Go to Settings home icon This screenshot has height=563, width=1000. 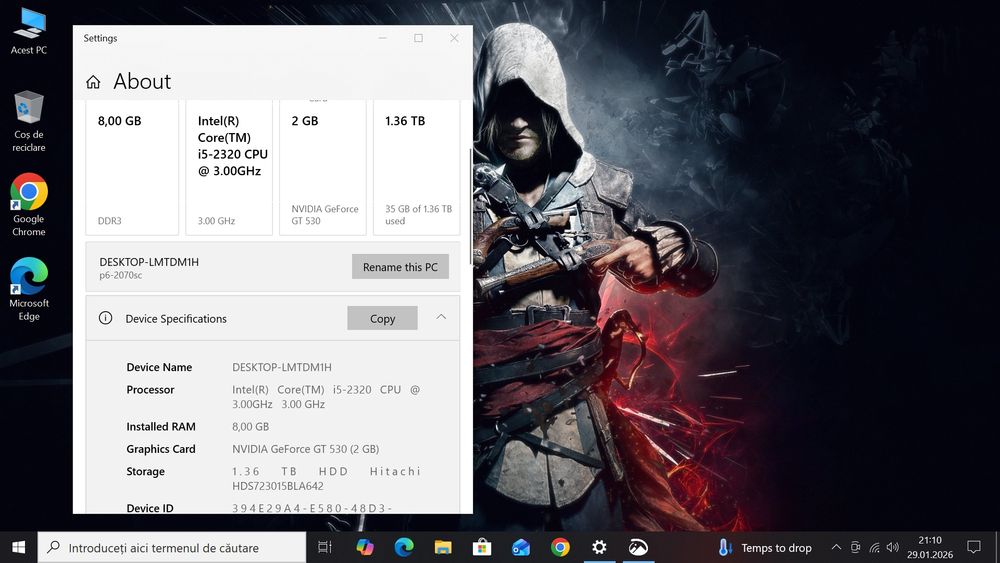click(x=93, y=82)
